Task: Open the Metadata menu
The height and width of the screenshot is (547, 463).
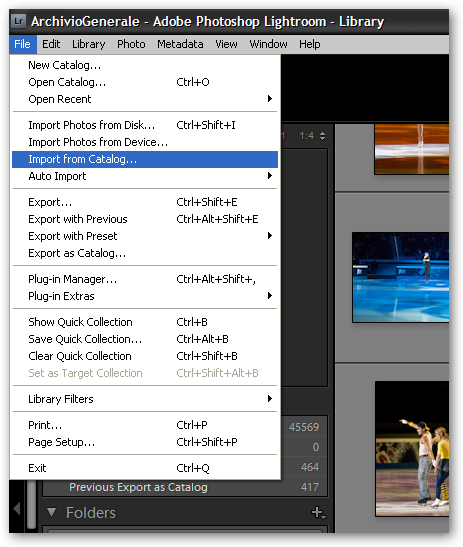Action: pos(180,44)
